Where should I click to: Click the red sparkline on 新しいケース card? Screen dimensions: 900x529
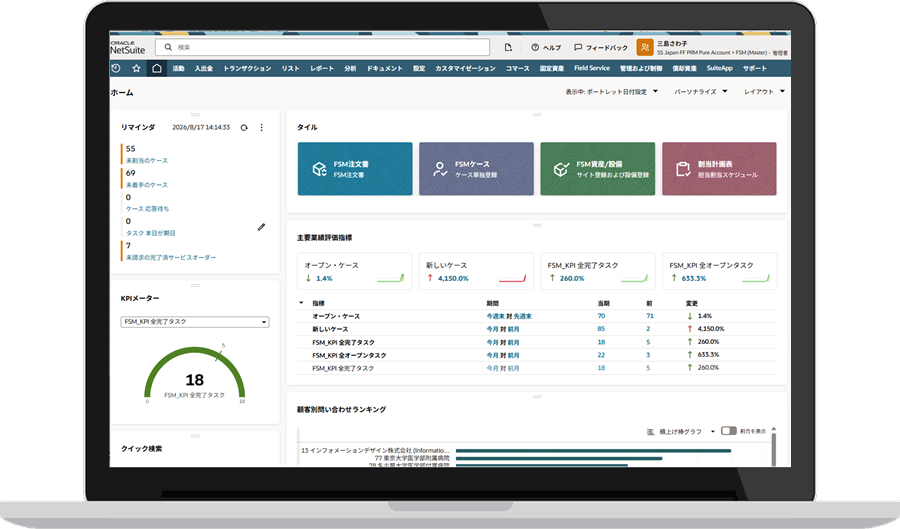tap(513, 278)
